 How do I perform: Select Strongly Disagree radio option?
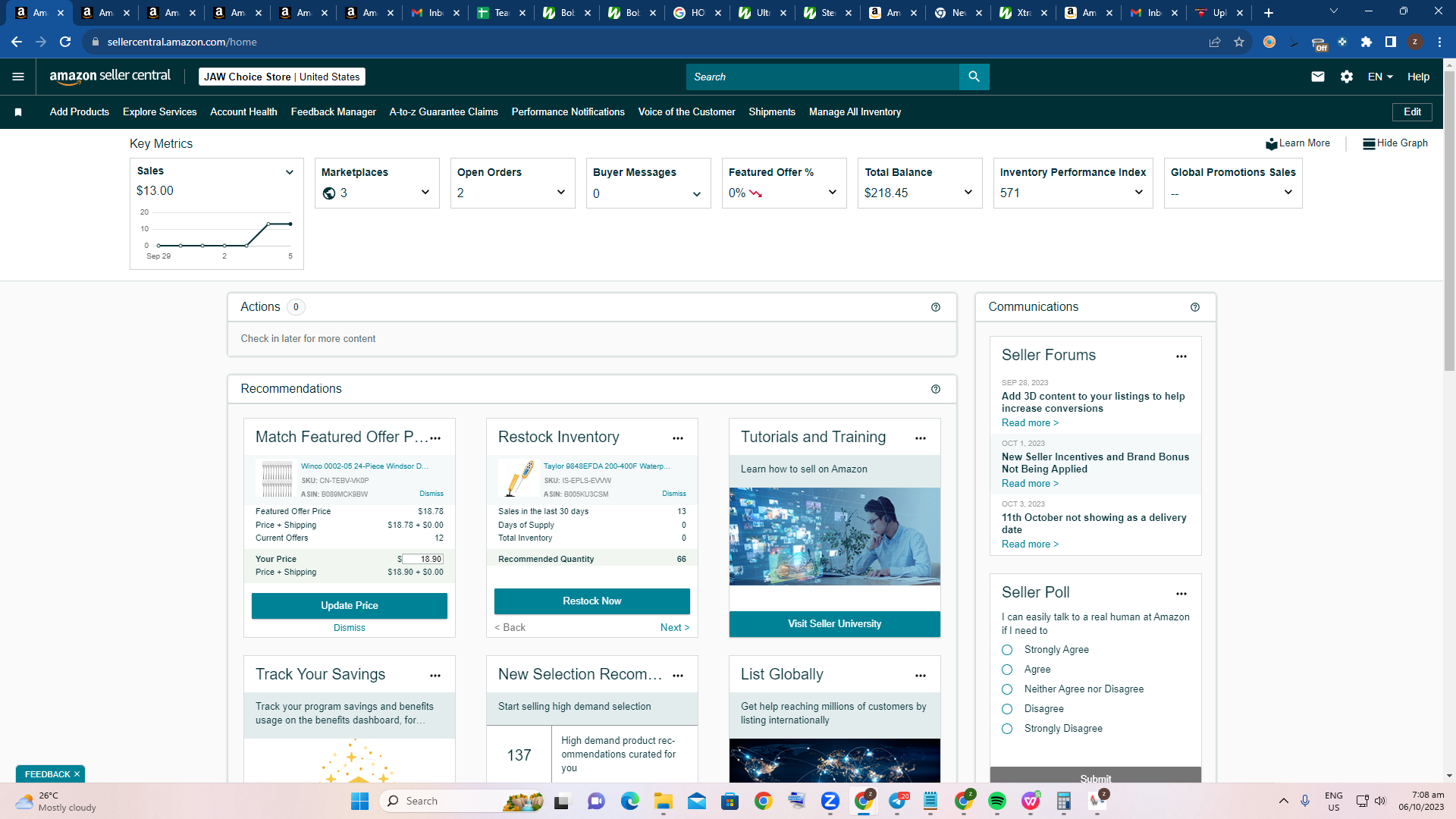tap(1007, 729)
